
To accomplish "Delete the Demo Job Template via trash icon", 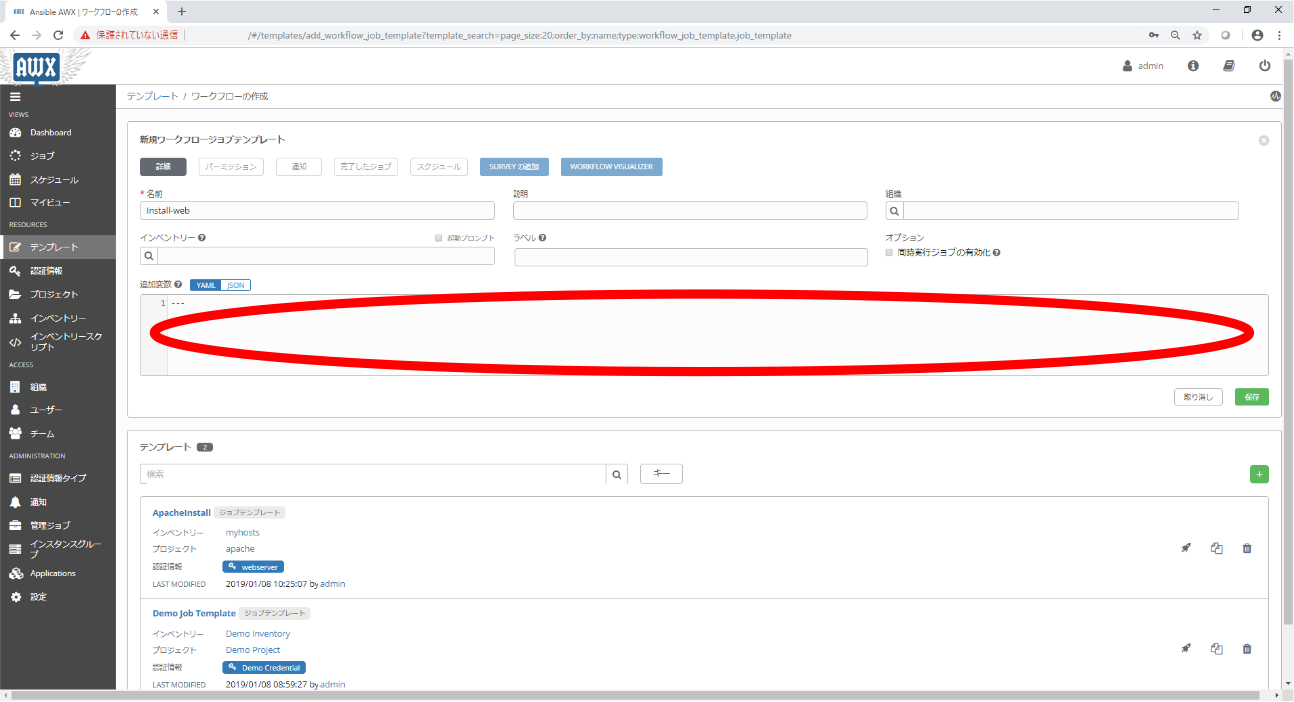I will (1246, 648).
